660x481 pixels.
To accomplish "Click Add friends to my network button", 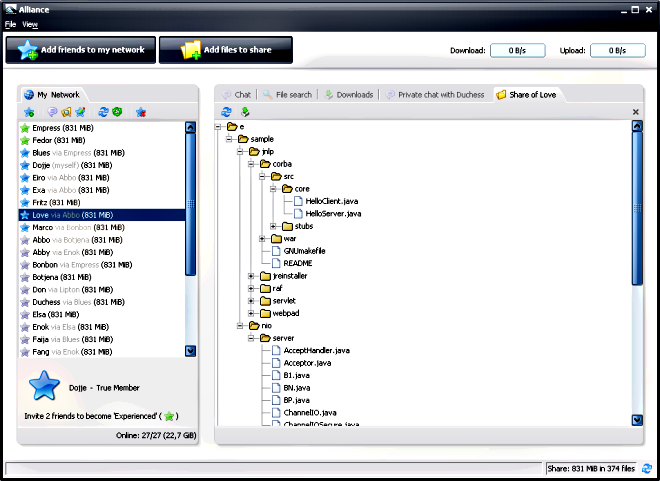I will [x=81, y=50].
